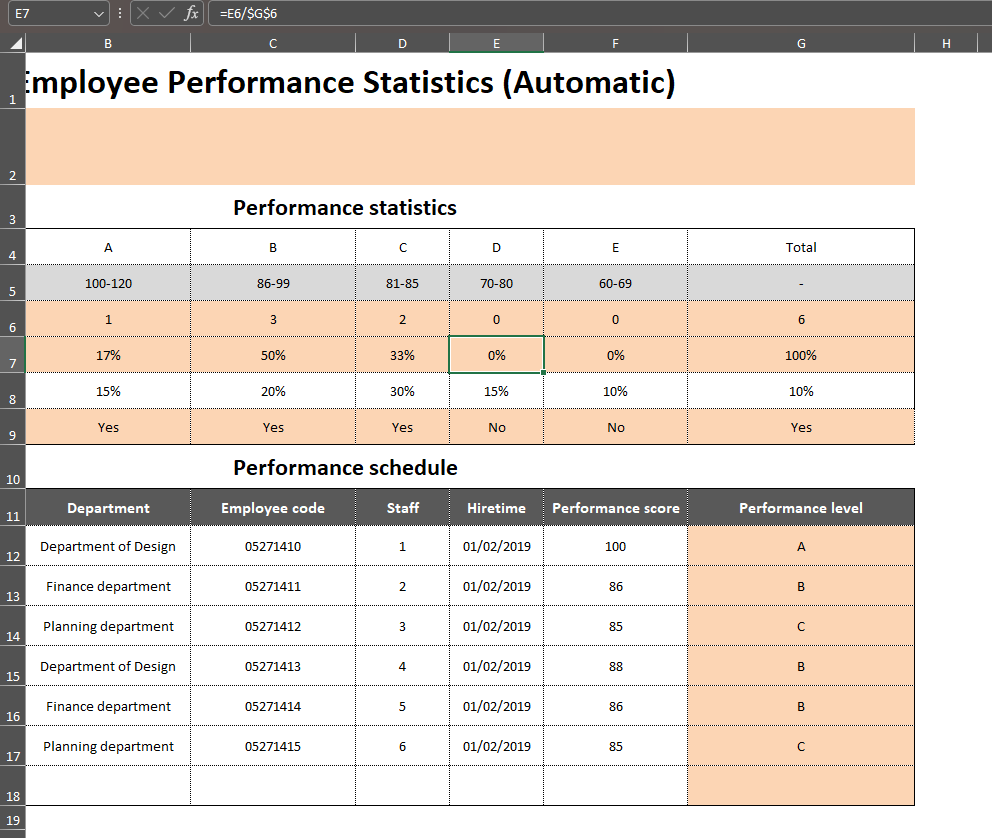Click Planning department in row 14

pos(108,626)
